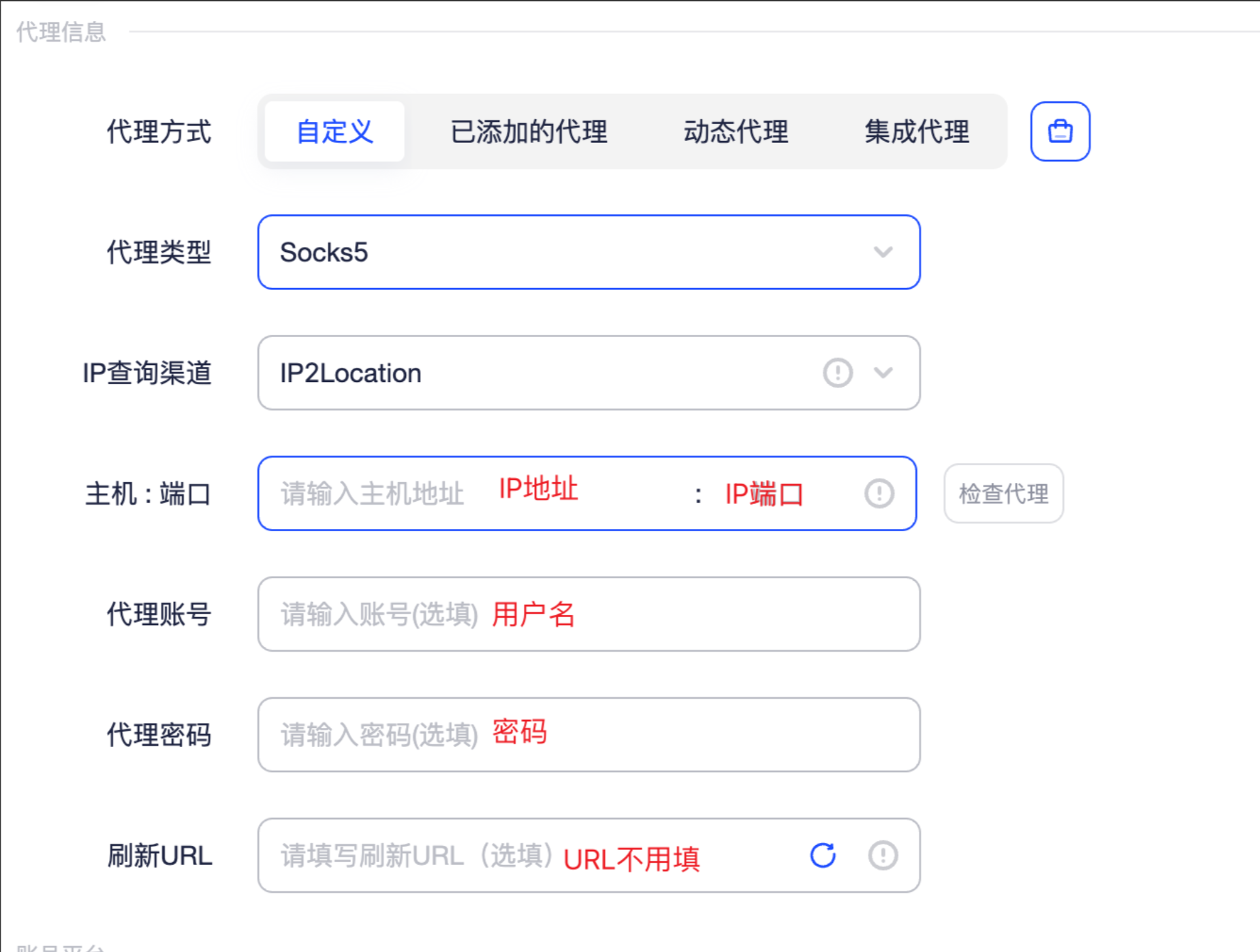Click the proxy store bag icon
1260x952 pixels.
click(1060, 131)
